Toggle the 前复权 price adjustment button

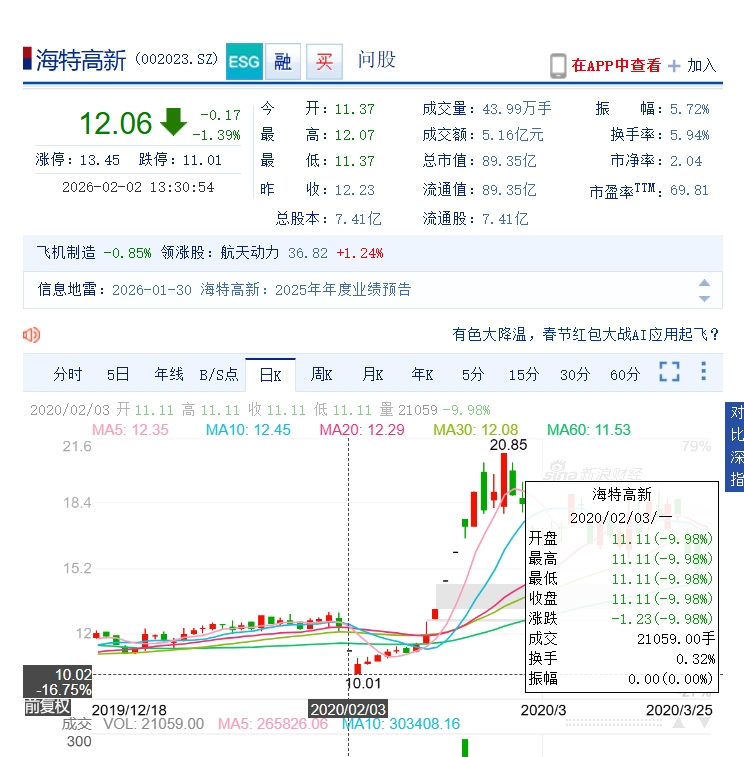47,707
